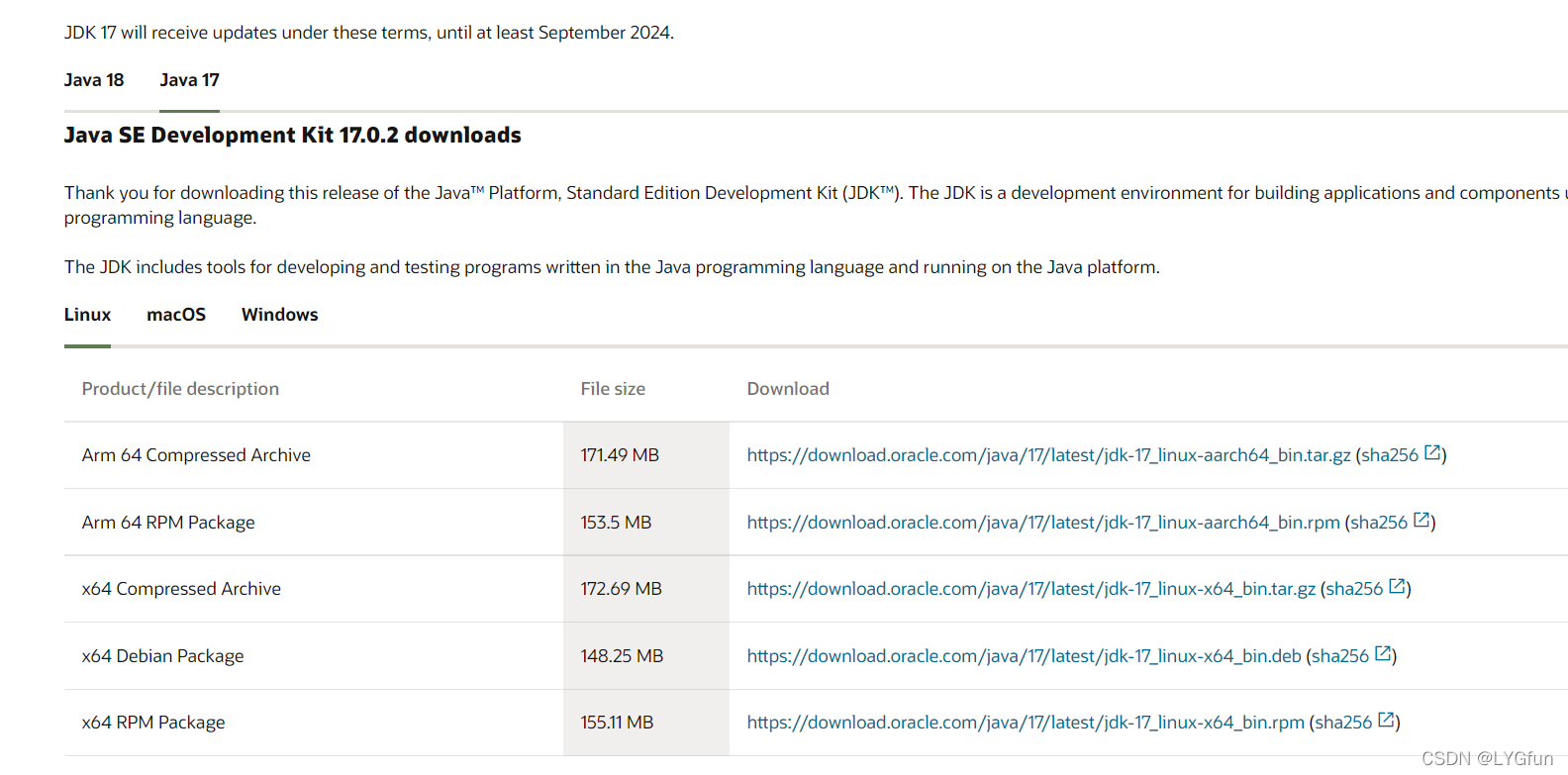This screenshot has height=775, width=1568.
Task: Download jdk-17_linux-x64_bin.tar.gz link
Action: (x=1031, y=589)
